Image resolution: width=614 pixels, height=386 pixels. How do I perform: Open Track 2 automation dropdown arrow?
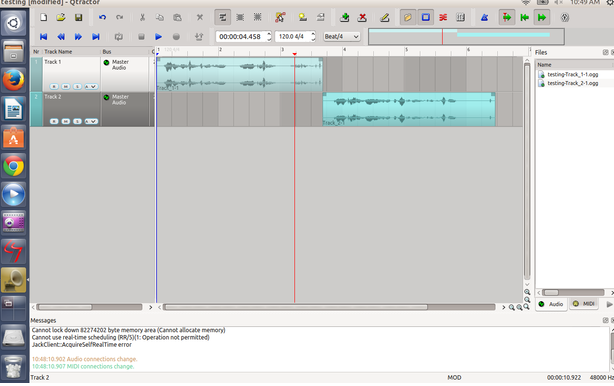[x=94, y=121]
